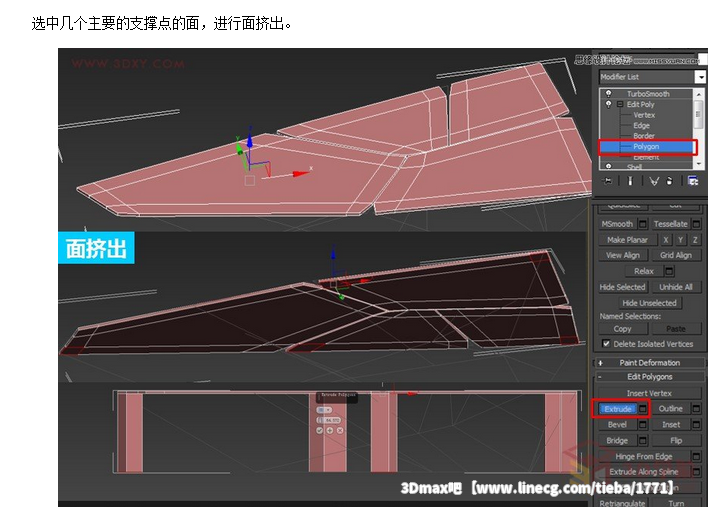This screenshot has height=507, width=713.
Task: Open Inset settings box
Action: 696,425
